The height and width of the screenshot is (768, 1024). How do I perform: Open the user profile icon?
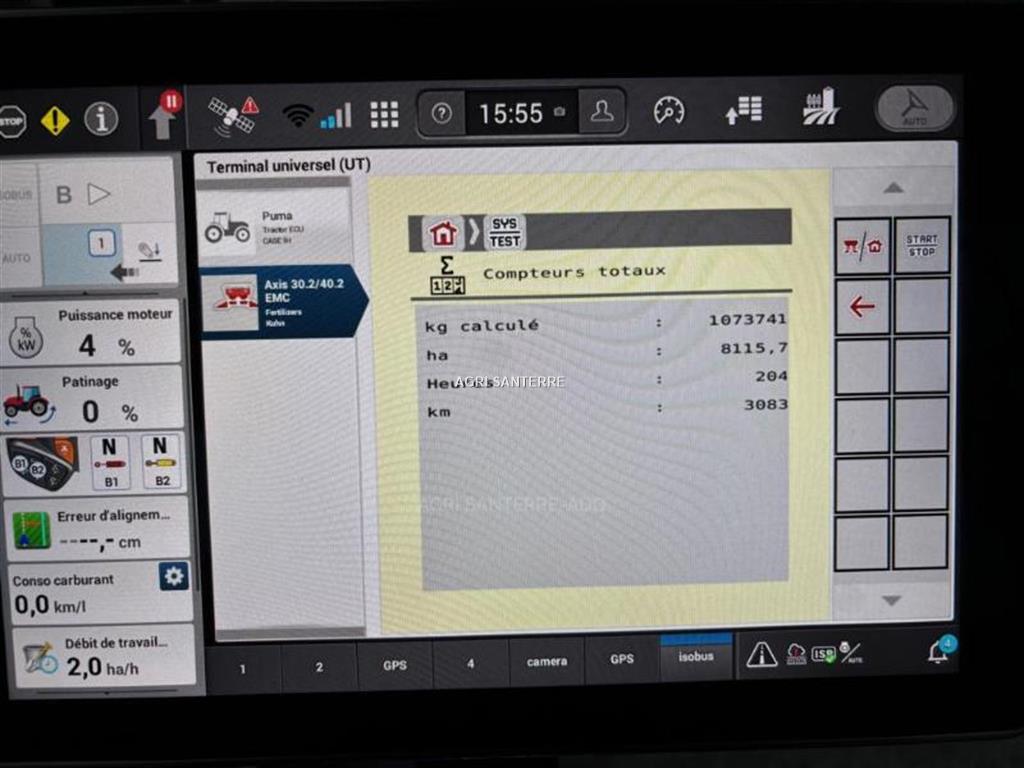601,113
